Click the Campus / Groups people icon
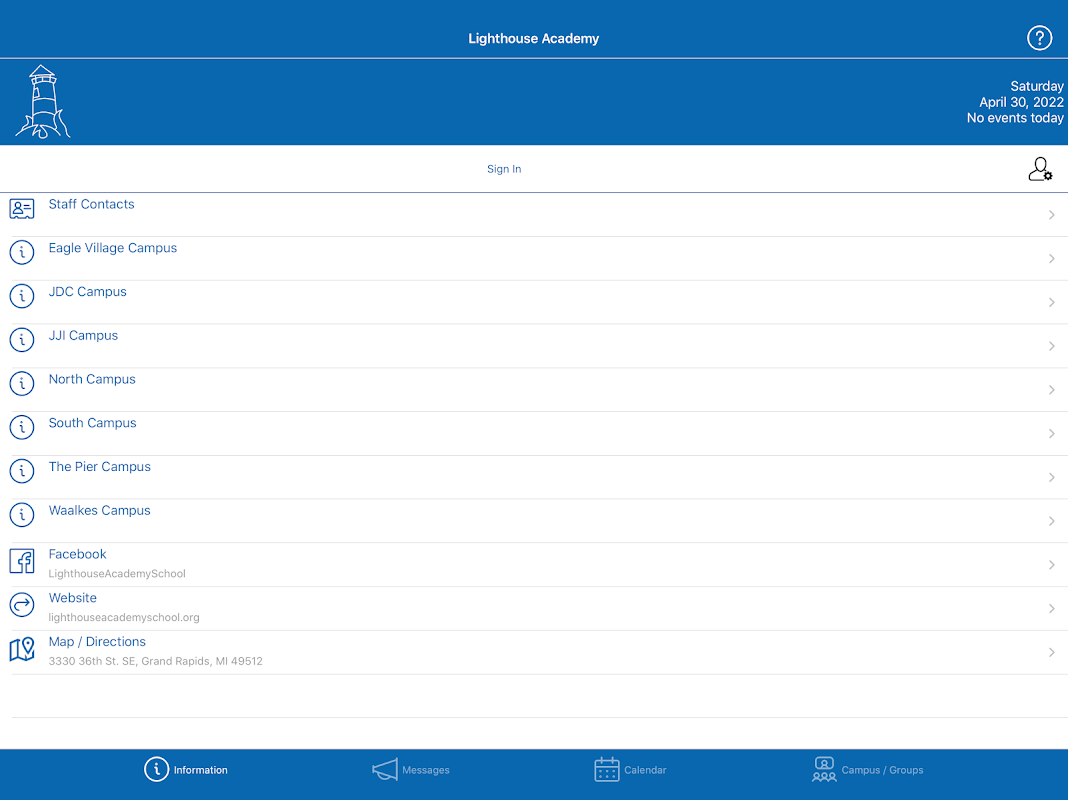Screen dimensions: 1068x800 824,769
